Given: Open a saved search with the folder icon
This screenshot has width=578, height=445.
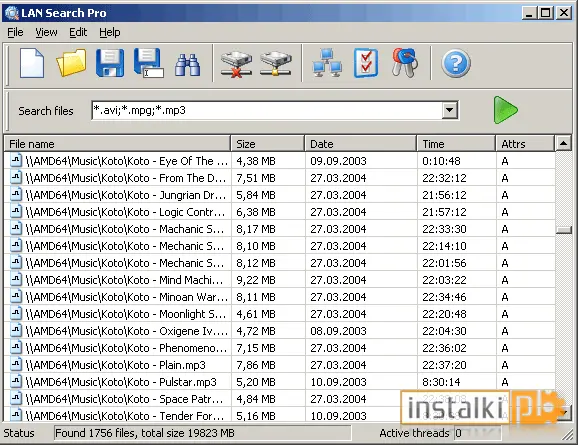Looking at the screenshot, I should pos(71,63).
